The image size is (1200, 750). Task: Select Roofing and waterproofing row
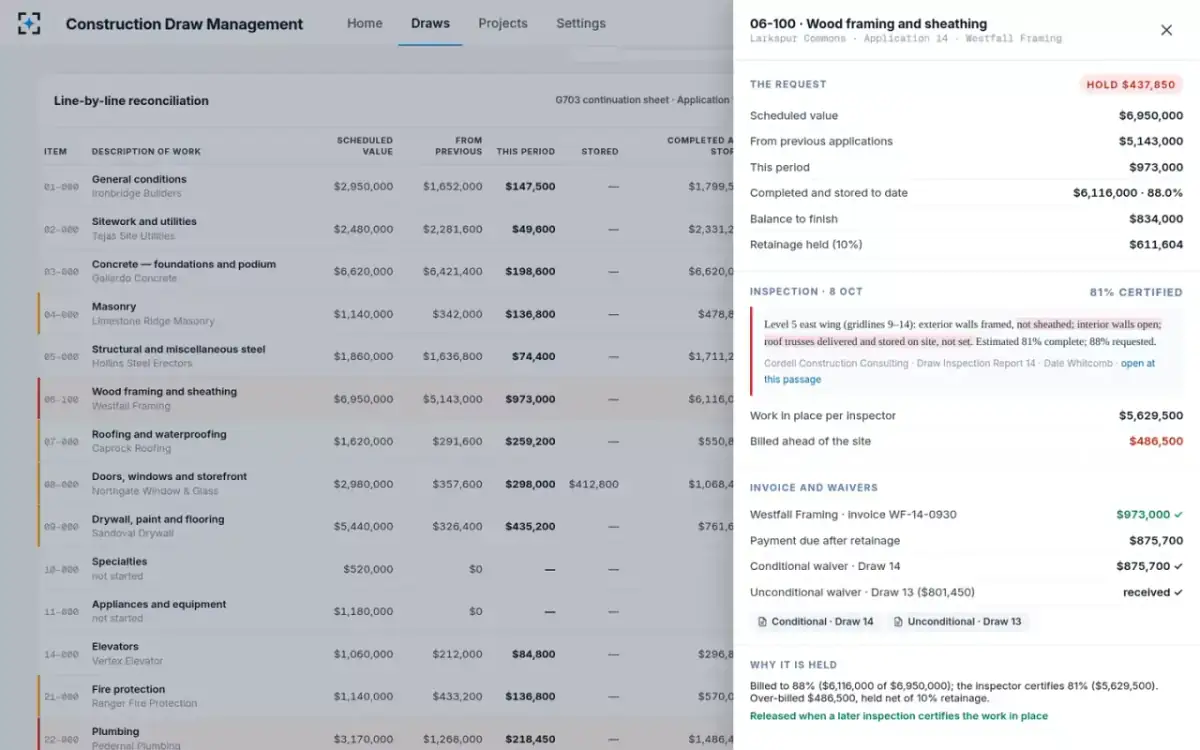pyautogui.click(x=386, y=441)
